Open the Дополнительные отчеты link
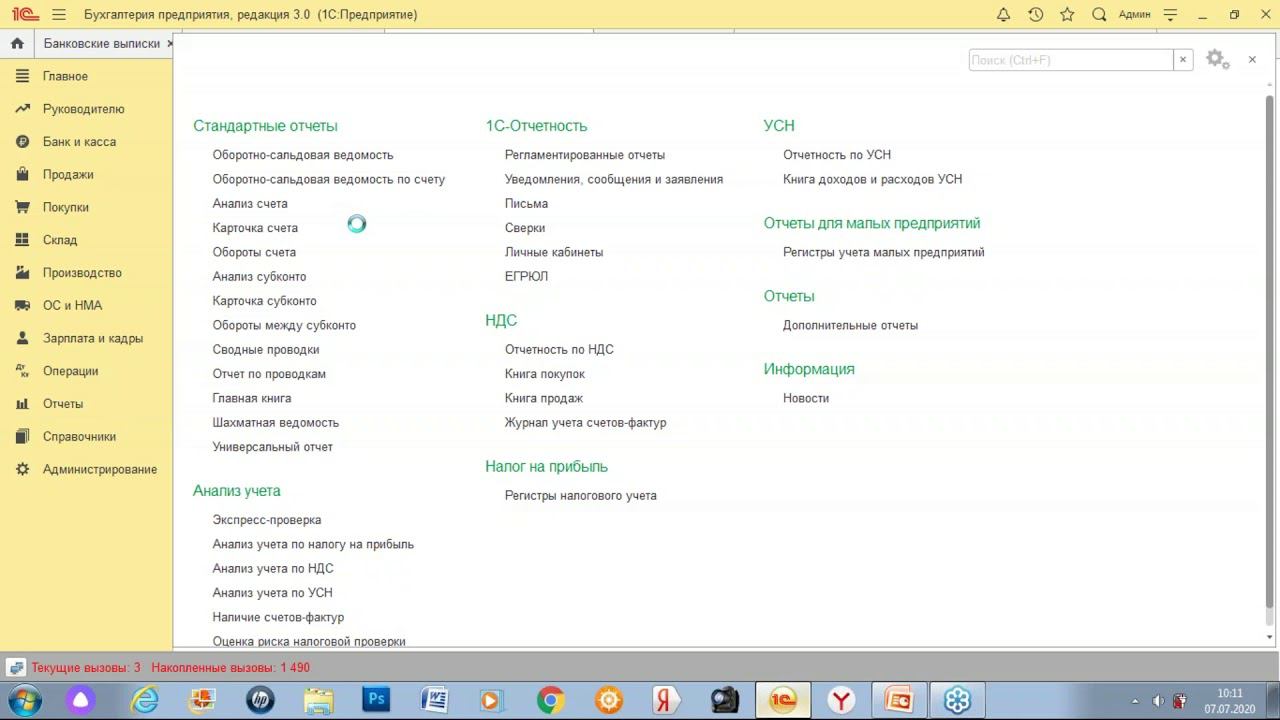This screenshot has height=720, width=1280. click(x=851, y=325)
